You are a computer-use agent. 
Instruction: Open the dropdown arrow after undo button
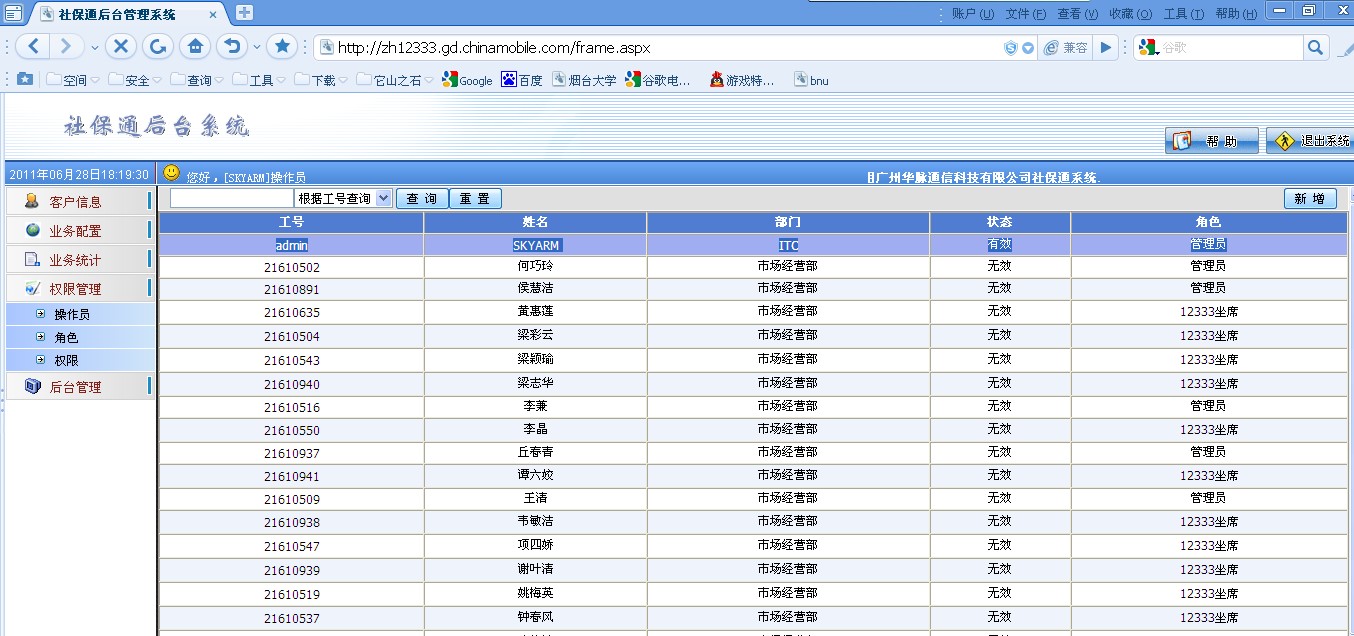257,48
